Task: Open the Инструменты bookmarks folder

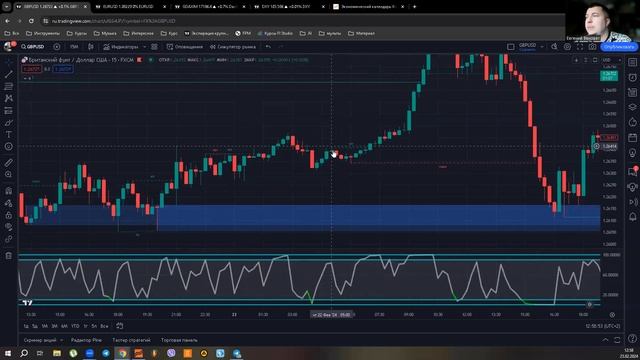Action: coord(43,33)
